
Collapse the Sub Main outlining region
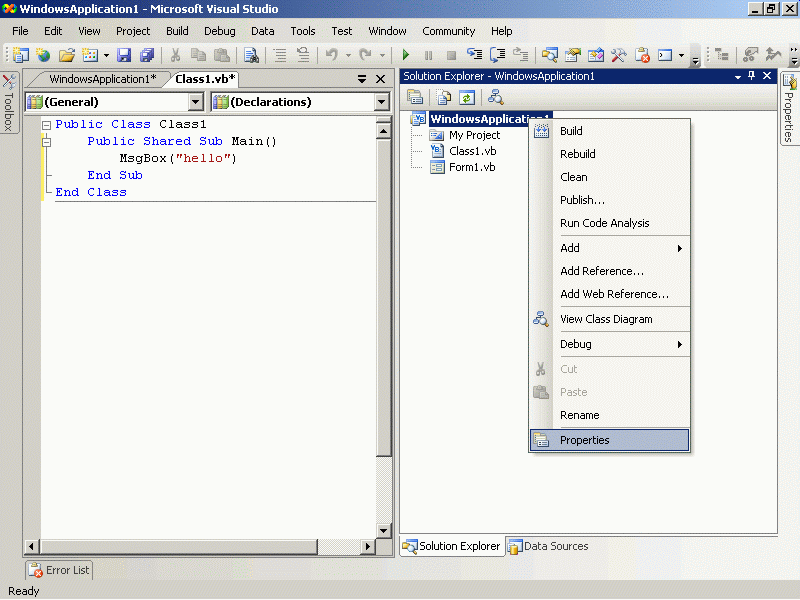pyautogui.click(x=46, y=142)
